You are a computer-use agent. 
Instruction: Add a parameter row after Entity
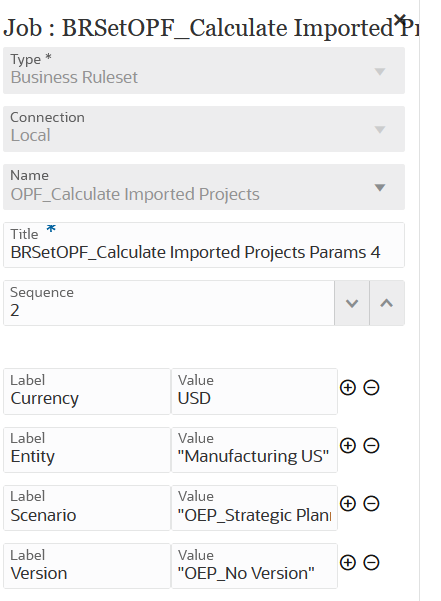pos(348,445)
